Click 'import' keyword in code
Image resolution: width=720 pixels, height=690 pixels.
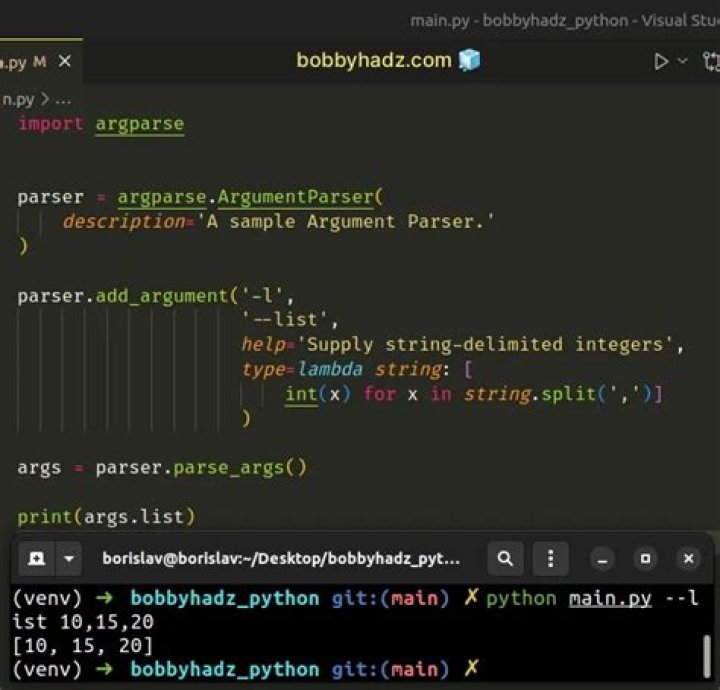[x=51, y=123]
